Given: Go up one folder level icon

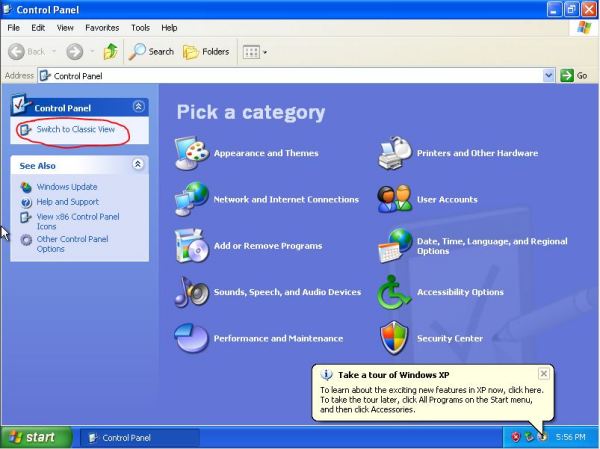Looking at the screenshot, I should pyautogui.click(x=111, y=52).
